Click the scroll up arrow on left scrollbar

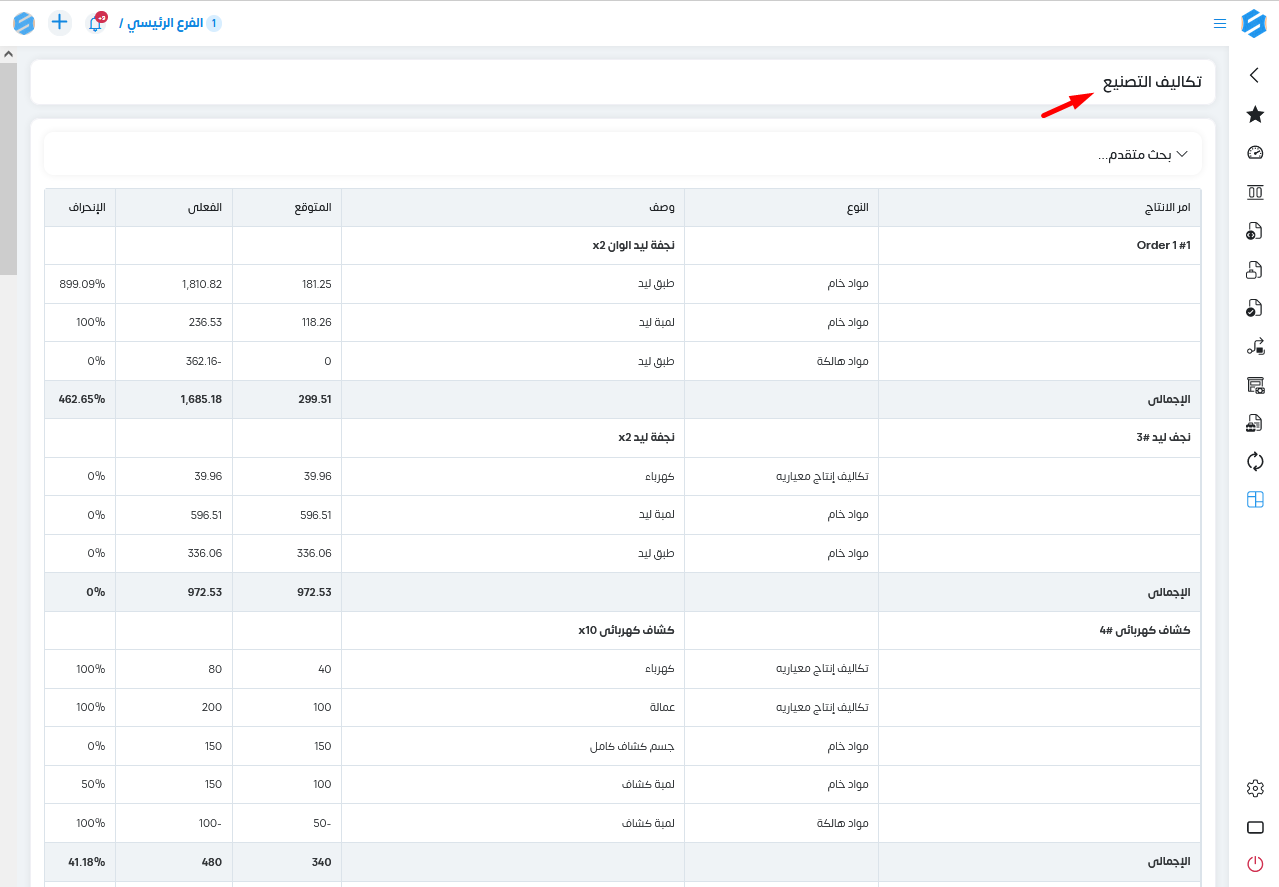(x=8, y=54)
